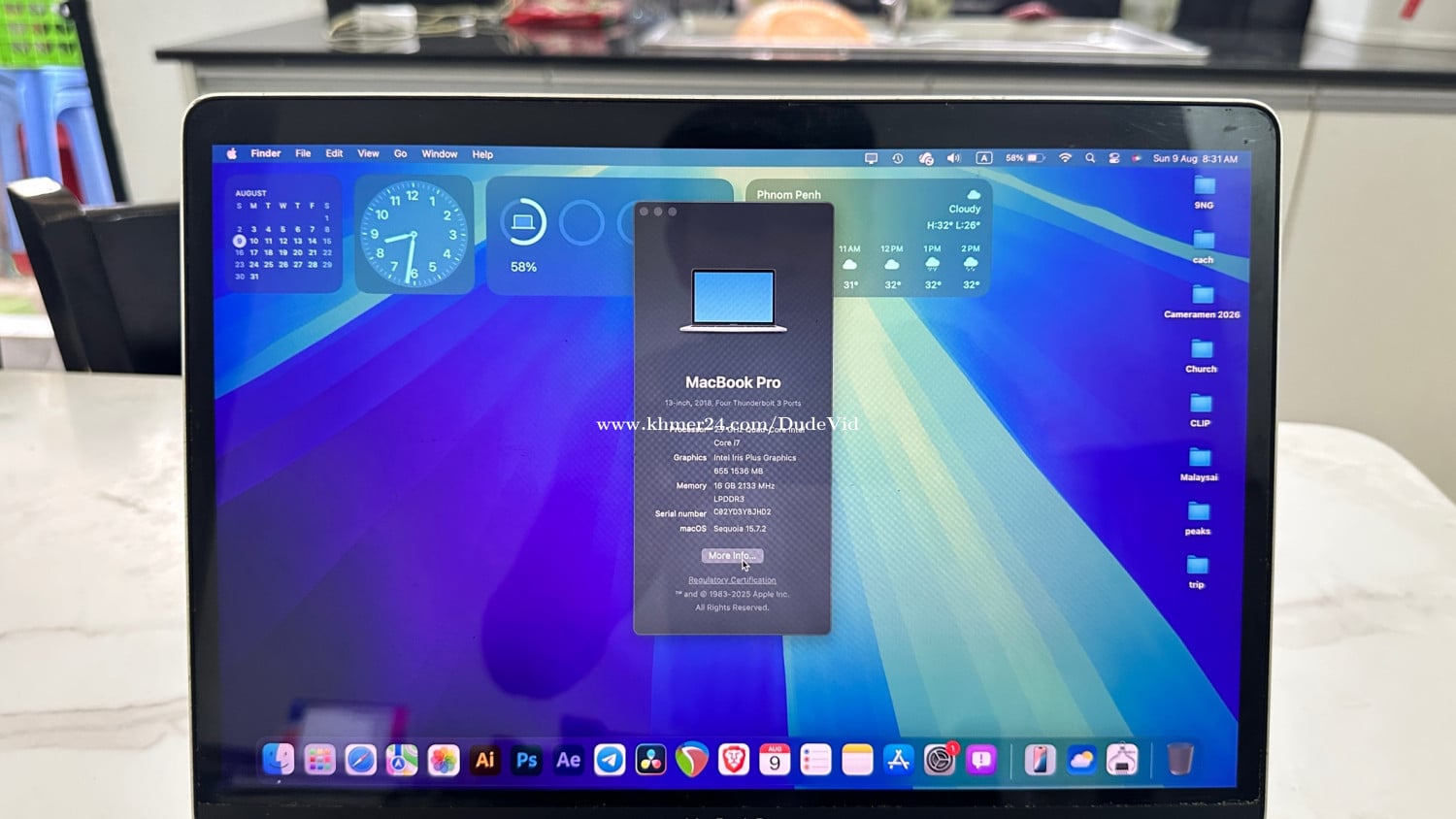This screenshot has width=1456, height=819.
Task: Open the Edit menu
Action: click(x=334, y=153)
